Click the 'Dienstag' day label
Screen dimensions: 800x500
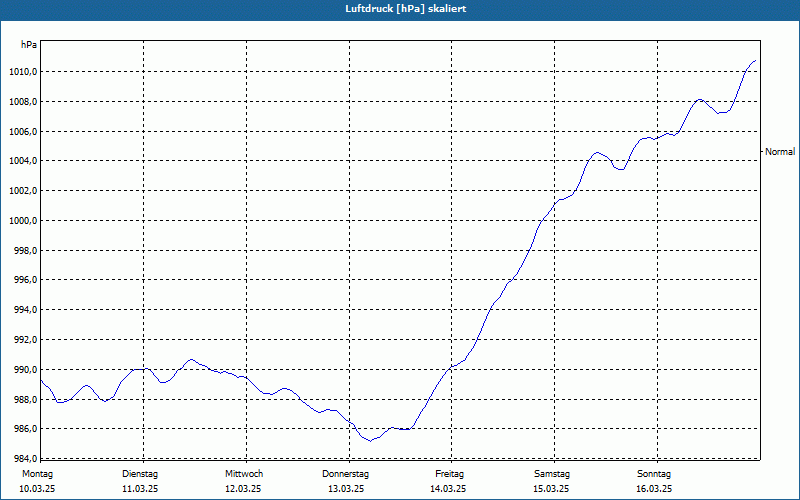(140, 474)
